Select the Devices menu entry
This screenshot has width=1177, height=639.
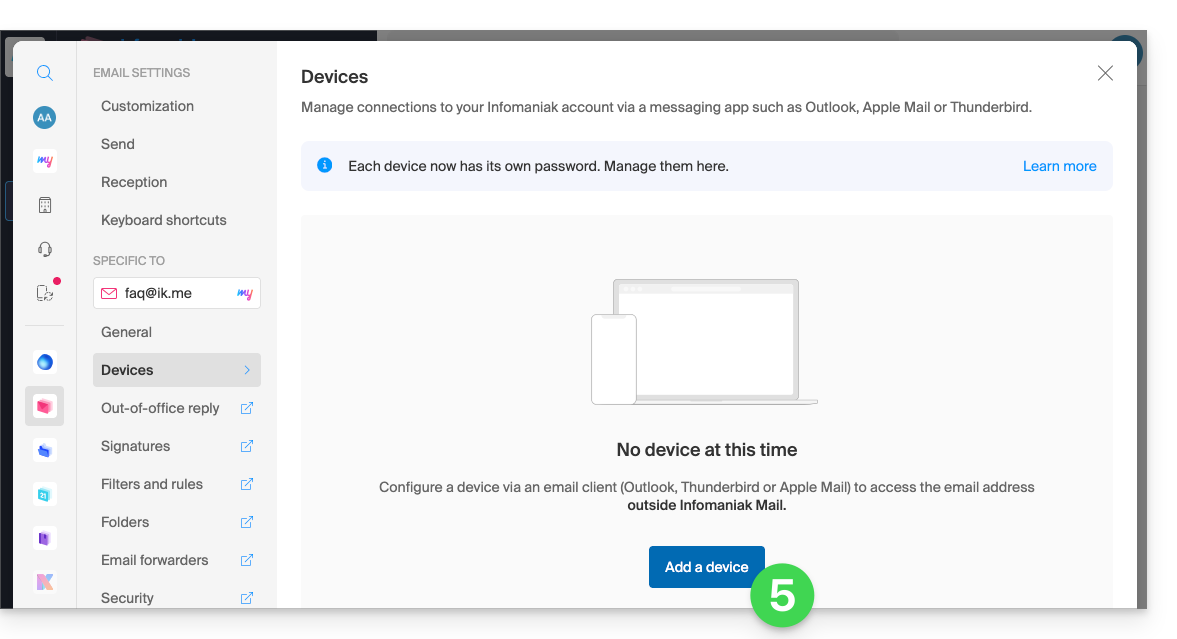click(x=176, y=370)
